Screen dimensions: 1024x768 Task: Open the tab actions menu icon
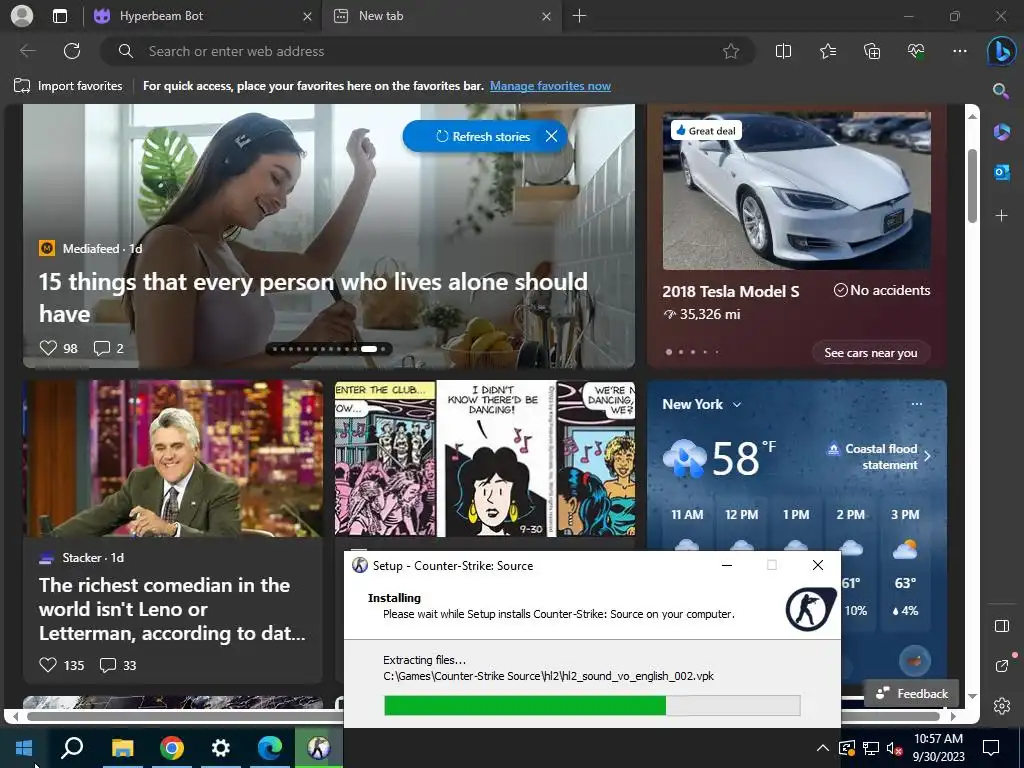[59, 16]
